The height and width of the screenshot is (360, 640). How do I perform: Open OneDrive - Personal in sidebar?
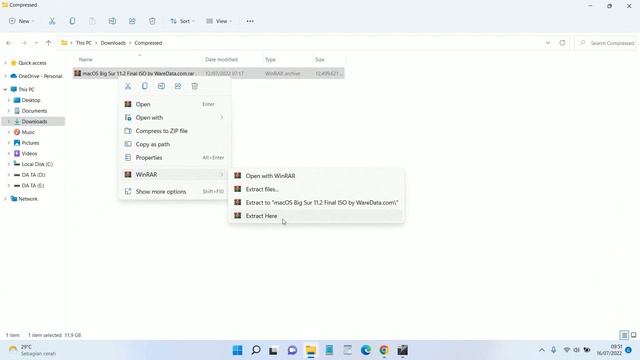[40, 76]
